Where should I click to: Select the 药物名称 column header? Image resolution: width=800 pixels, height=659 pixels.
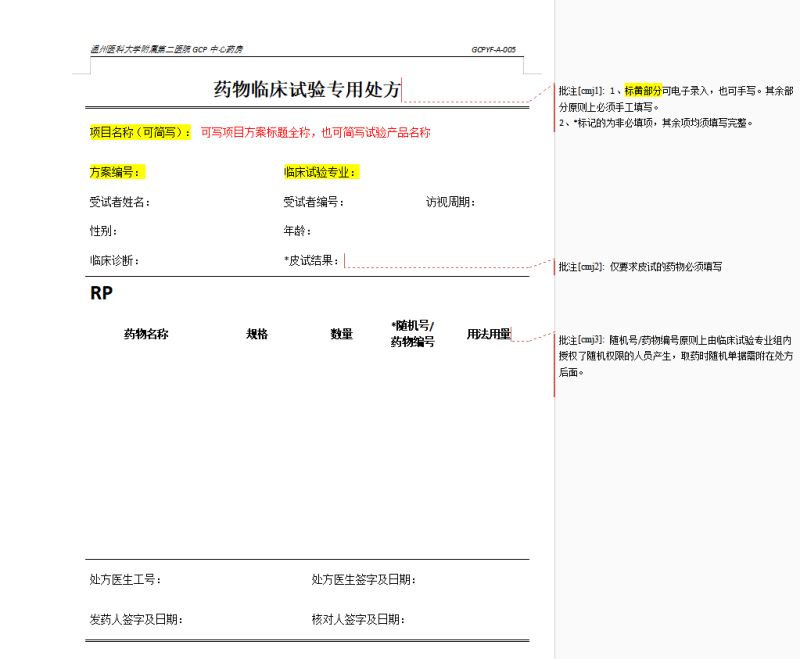tap(143, 334)
